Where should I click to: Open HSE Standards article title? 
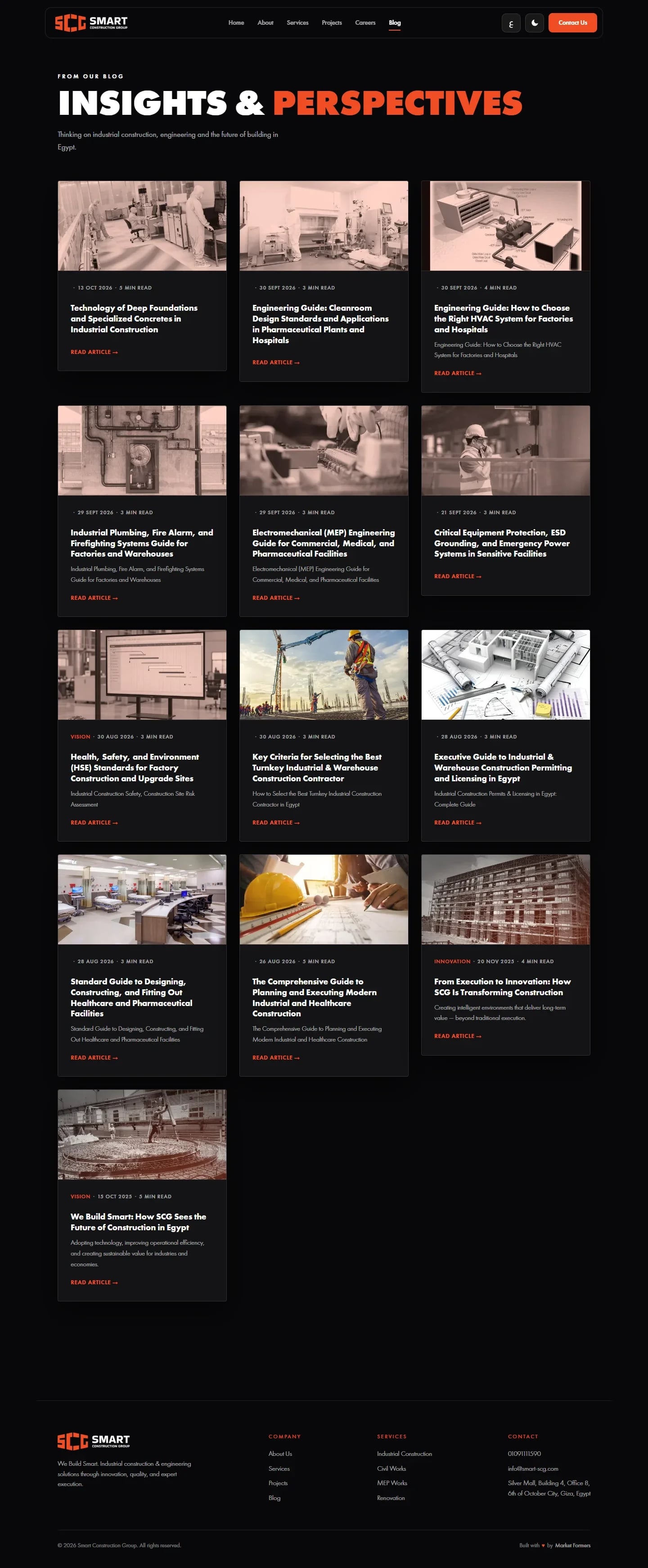pos(135,768)
